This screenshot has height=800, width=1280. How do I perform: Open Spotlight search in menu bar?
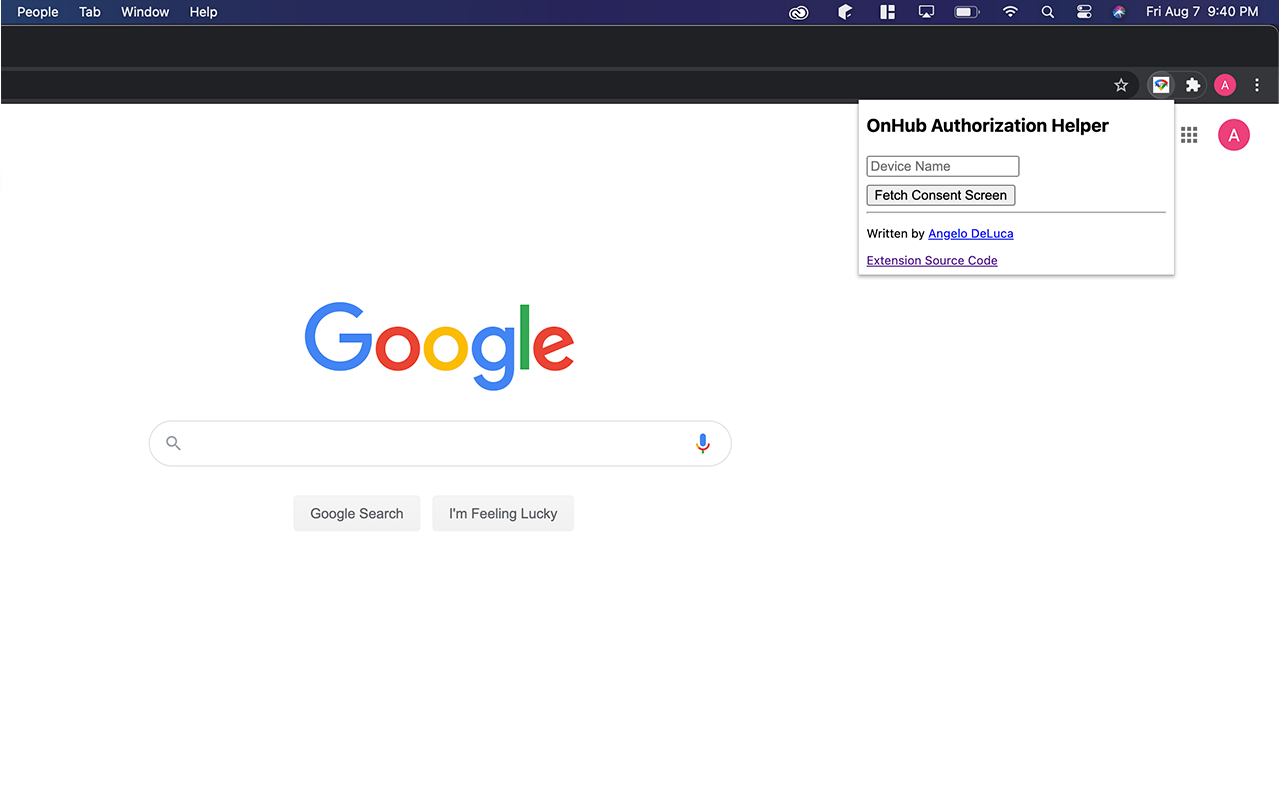pyautogui.click(x=1048, y=12)
